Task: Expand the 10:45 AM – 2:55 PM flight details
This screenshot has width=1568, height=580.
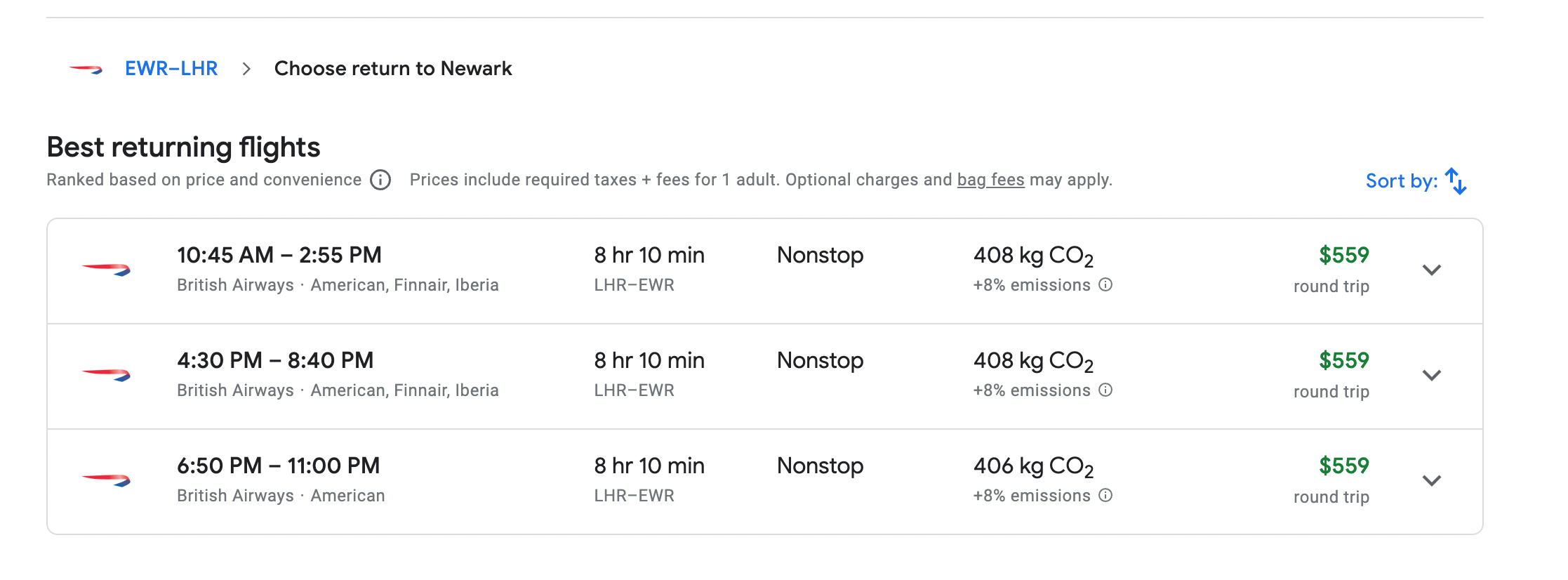Action: (1432, 270)
